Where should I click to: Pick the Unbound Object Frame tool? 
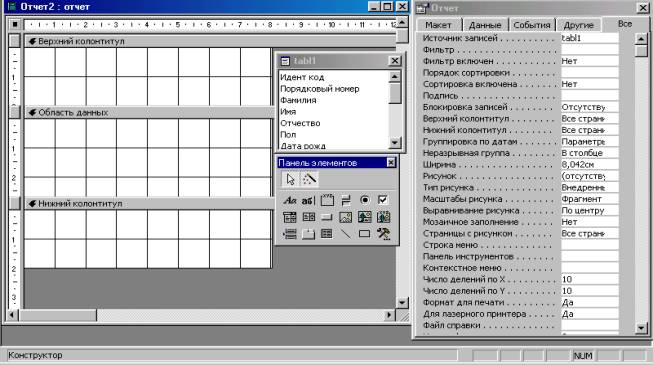[364, 217]
